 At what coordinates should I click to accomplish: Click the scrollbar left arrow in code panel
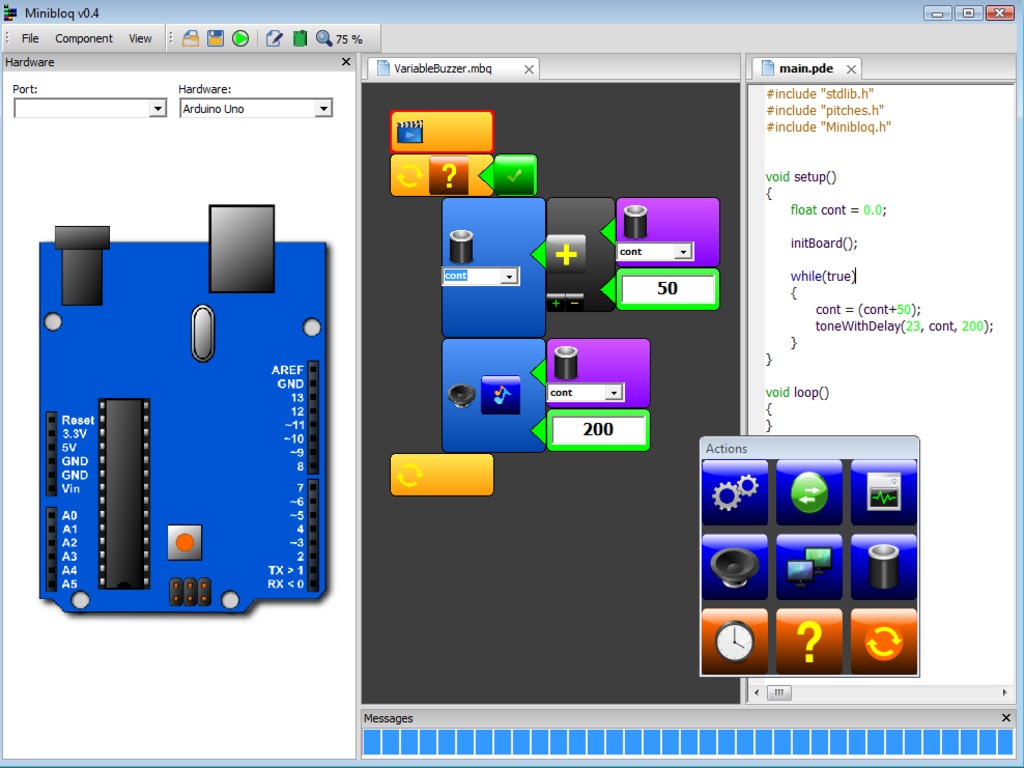(x=756, y=692)
